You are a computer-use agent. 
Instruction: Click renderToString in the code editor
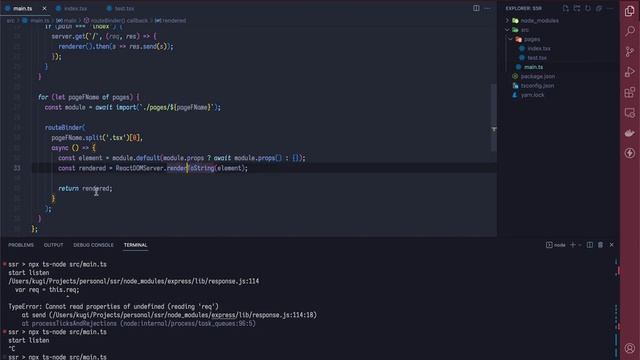(x=190, y=168)
